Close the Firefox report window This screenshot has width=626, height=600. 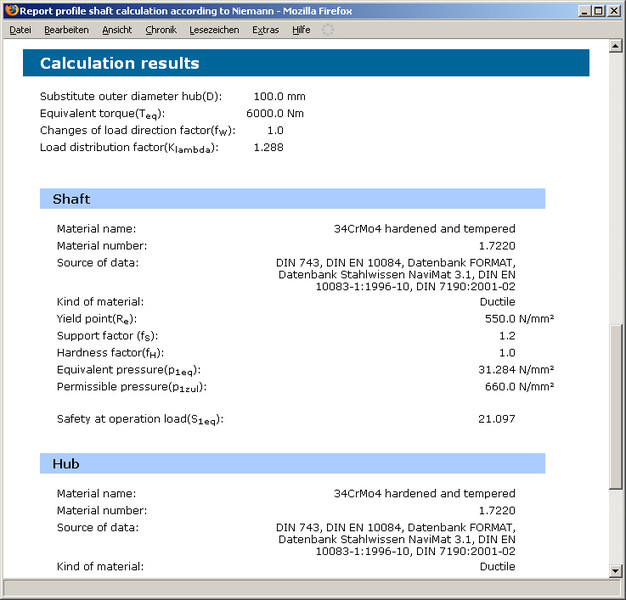click(x=614, y=10)
